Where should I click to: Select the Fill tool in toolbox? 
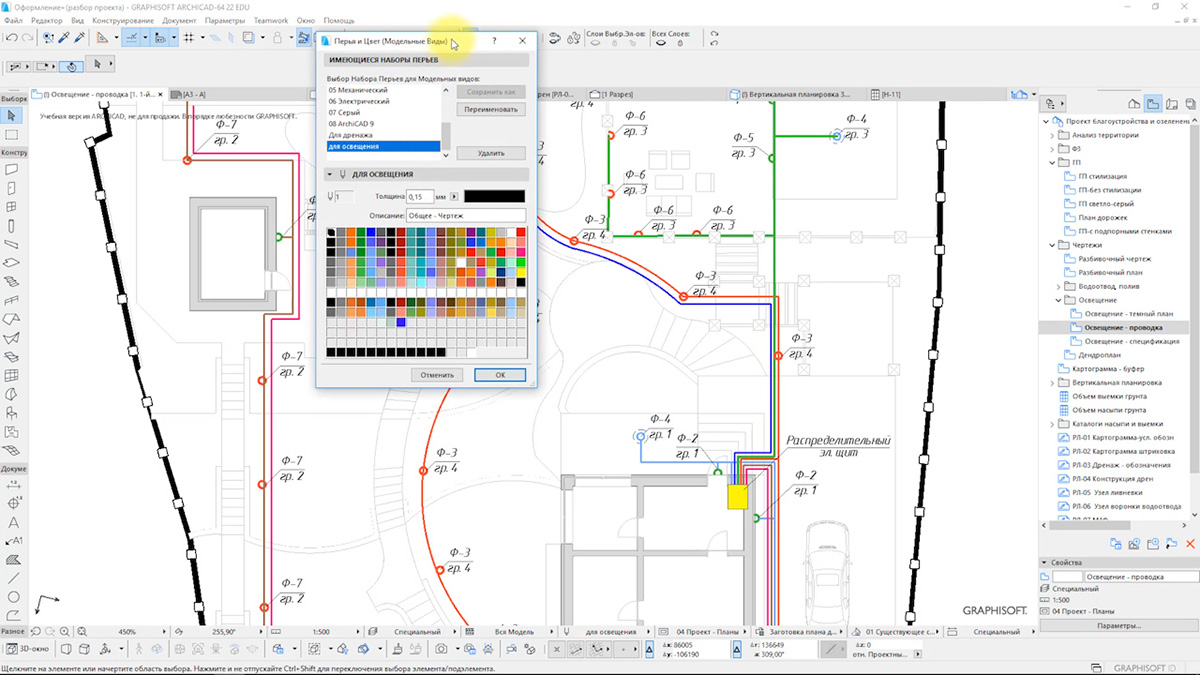pos(12,559)
